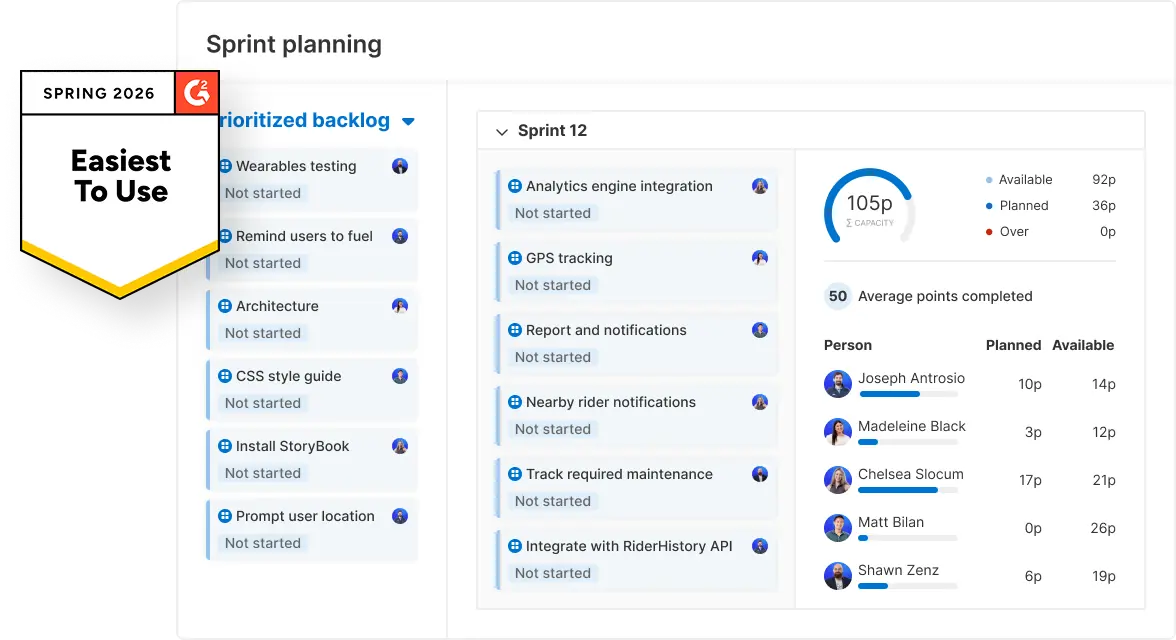Viewport: 1176px width, 640px height.
Task: Collapse the Sprint 12 section chevron
Action: pyautogui.click(x=502, y=131)
